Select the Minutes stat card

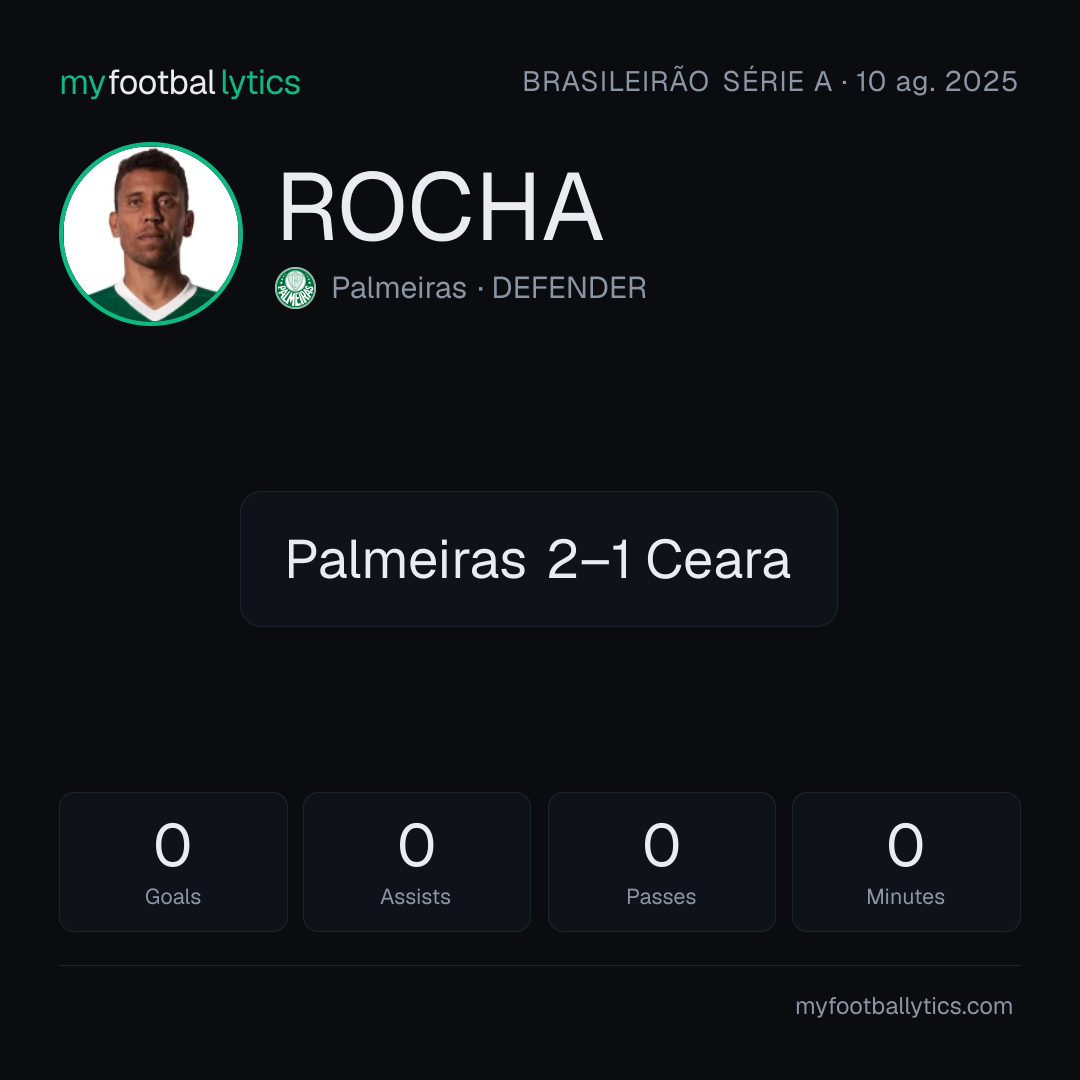click(x=906, y=862)
